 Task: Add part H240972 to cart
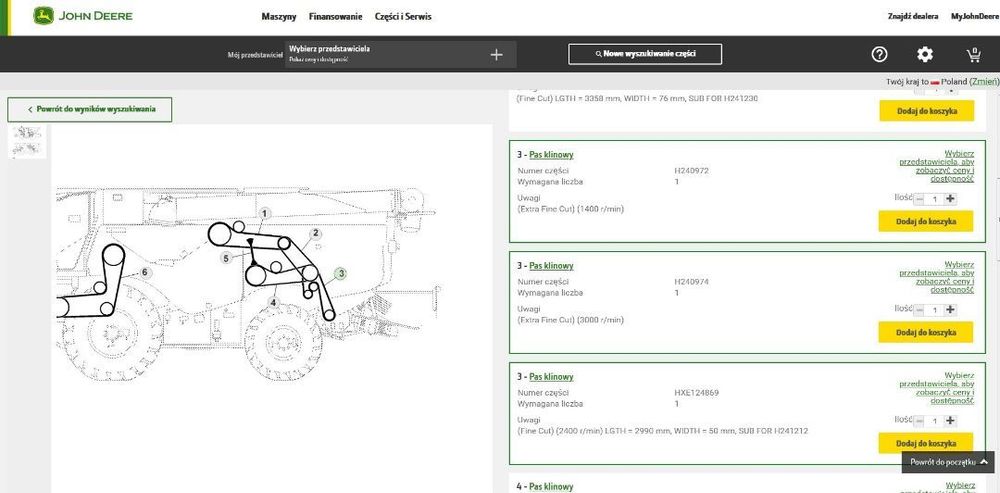coord(925,221)
